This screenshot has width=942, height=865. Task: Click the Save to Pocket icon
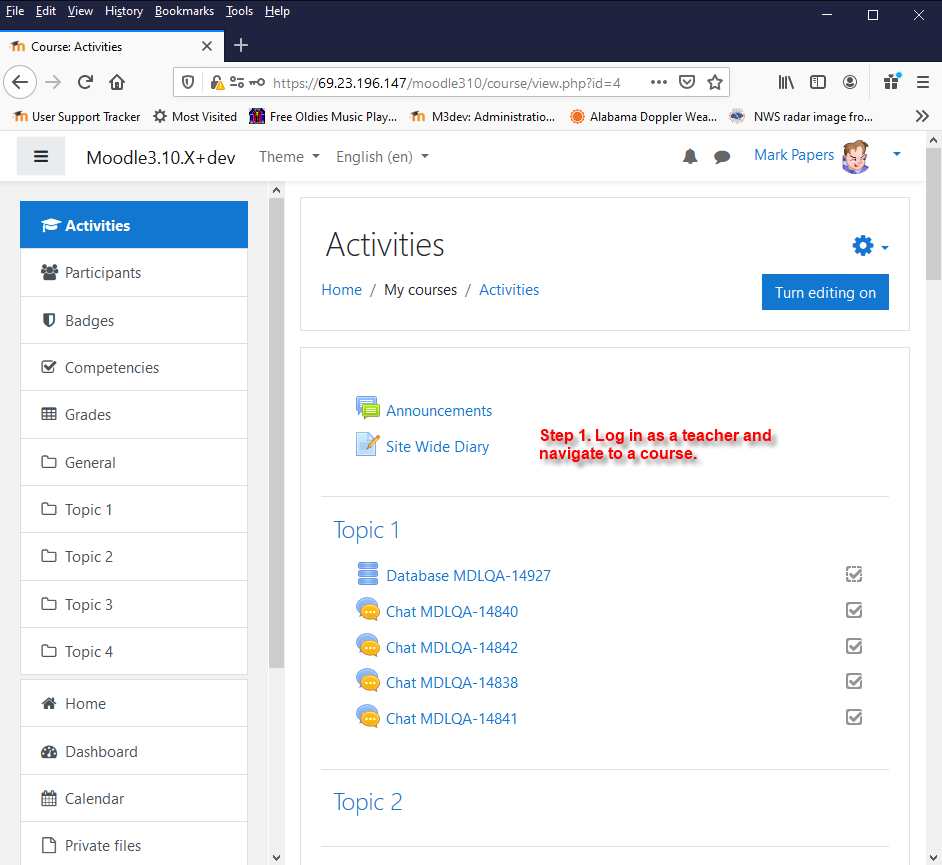tap(687, 82)
